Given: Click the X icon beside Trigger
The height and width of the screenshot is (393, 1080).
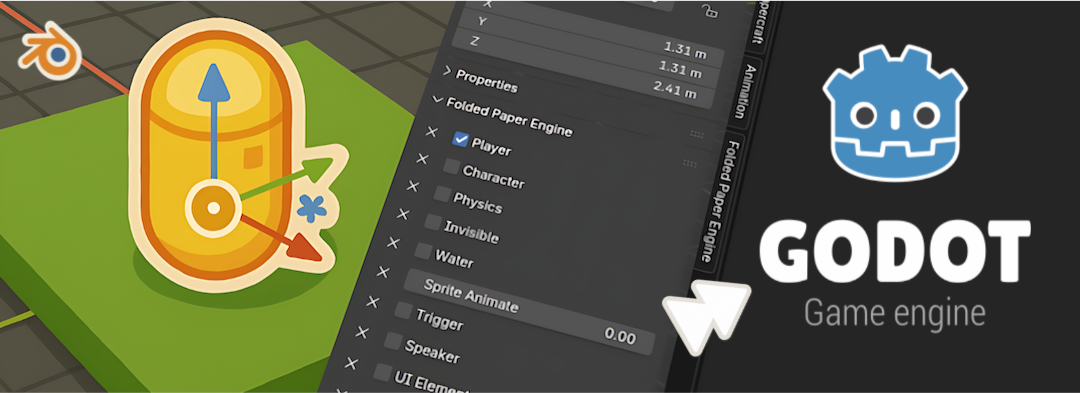Looking at the screenshot, I should 373,301.
